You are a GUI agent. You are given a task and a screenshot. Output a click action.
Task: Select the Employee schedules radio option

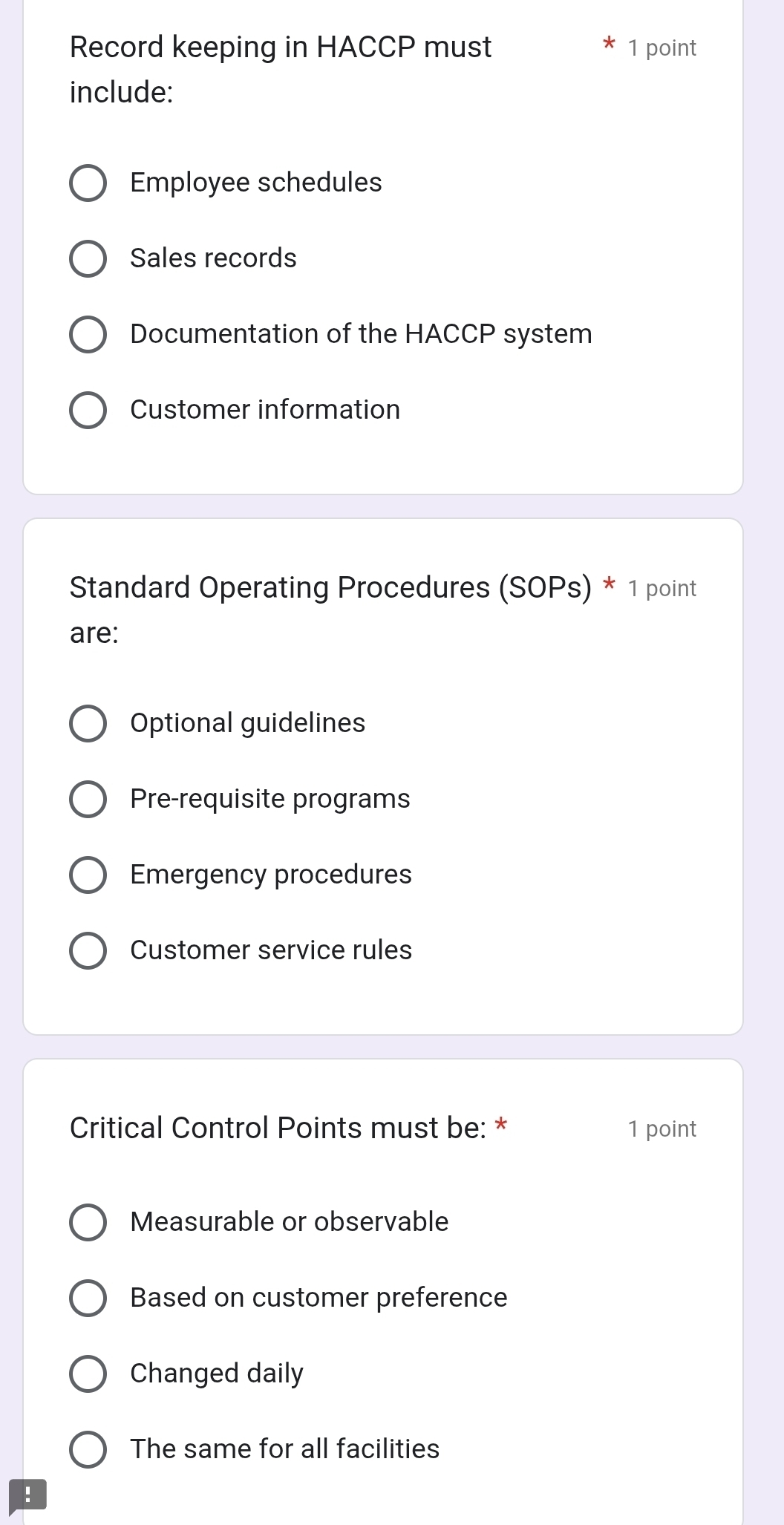click(88, 183)
